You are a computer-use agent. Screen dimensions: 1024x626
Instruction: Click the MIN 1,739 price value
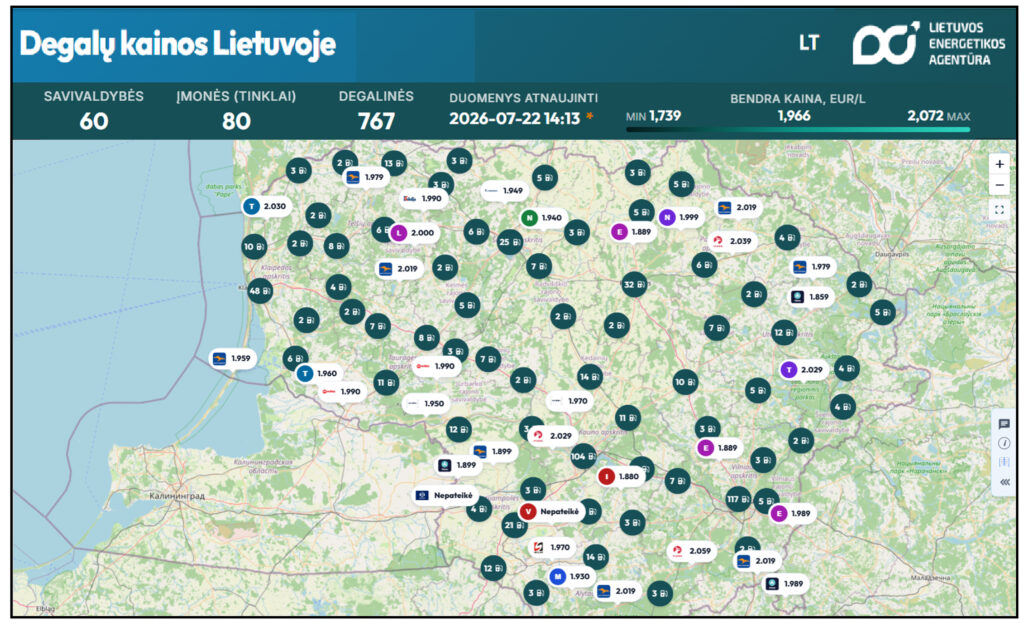pyautogui.click(x=653, y=116)
